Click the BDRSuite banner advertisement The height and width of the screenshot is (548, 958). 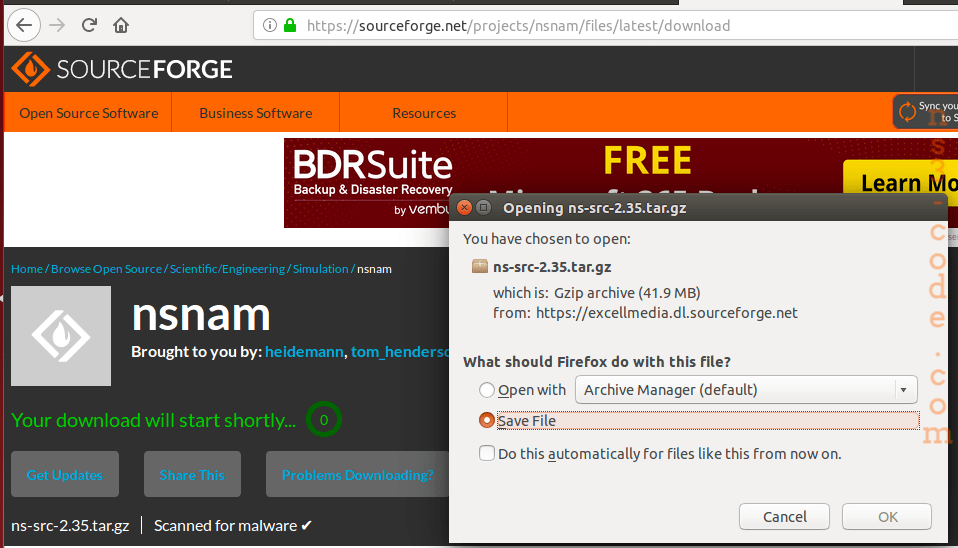pos(621,183)
